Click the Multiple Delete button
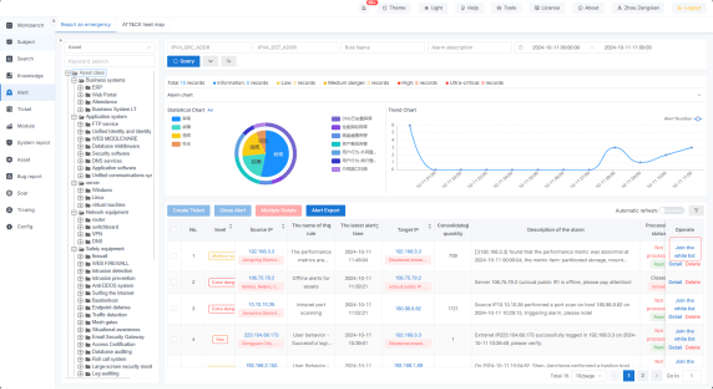The width and height of the screenshot is (713, 389). click(279, 210)
